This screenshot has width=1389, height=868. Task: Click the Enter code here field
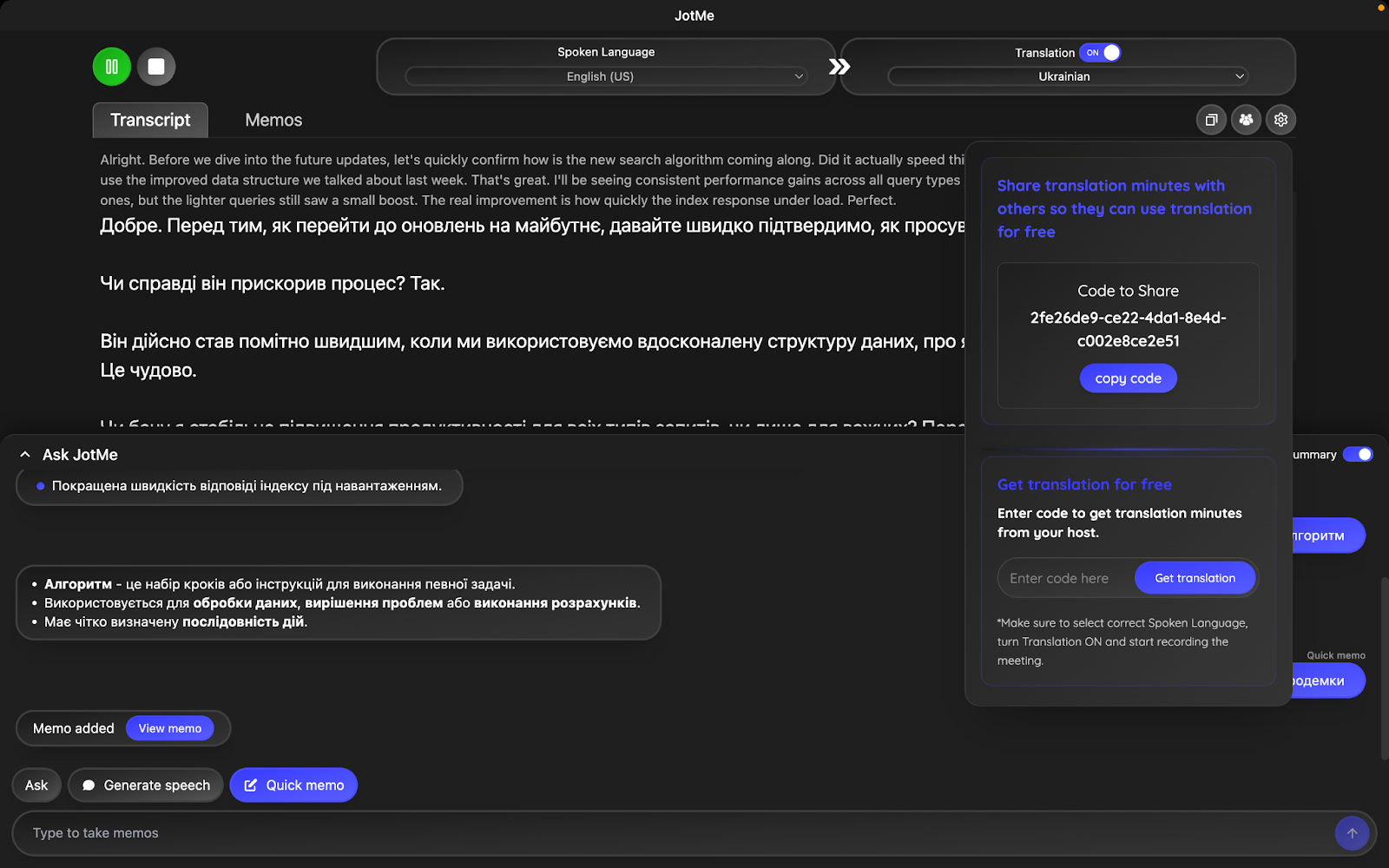(x=1066, y=578)
